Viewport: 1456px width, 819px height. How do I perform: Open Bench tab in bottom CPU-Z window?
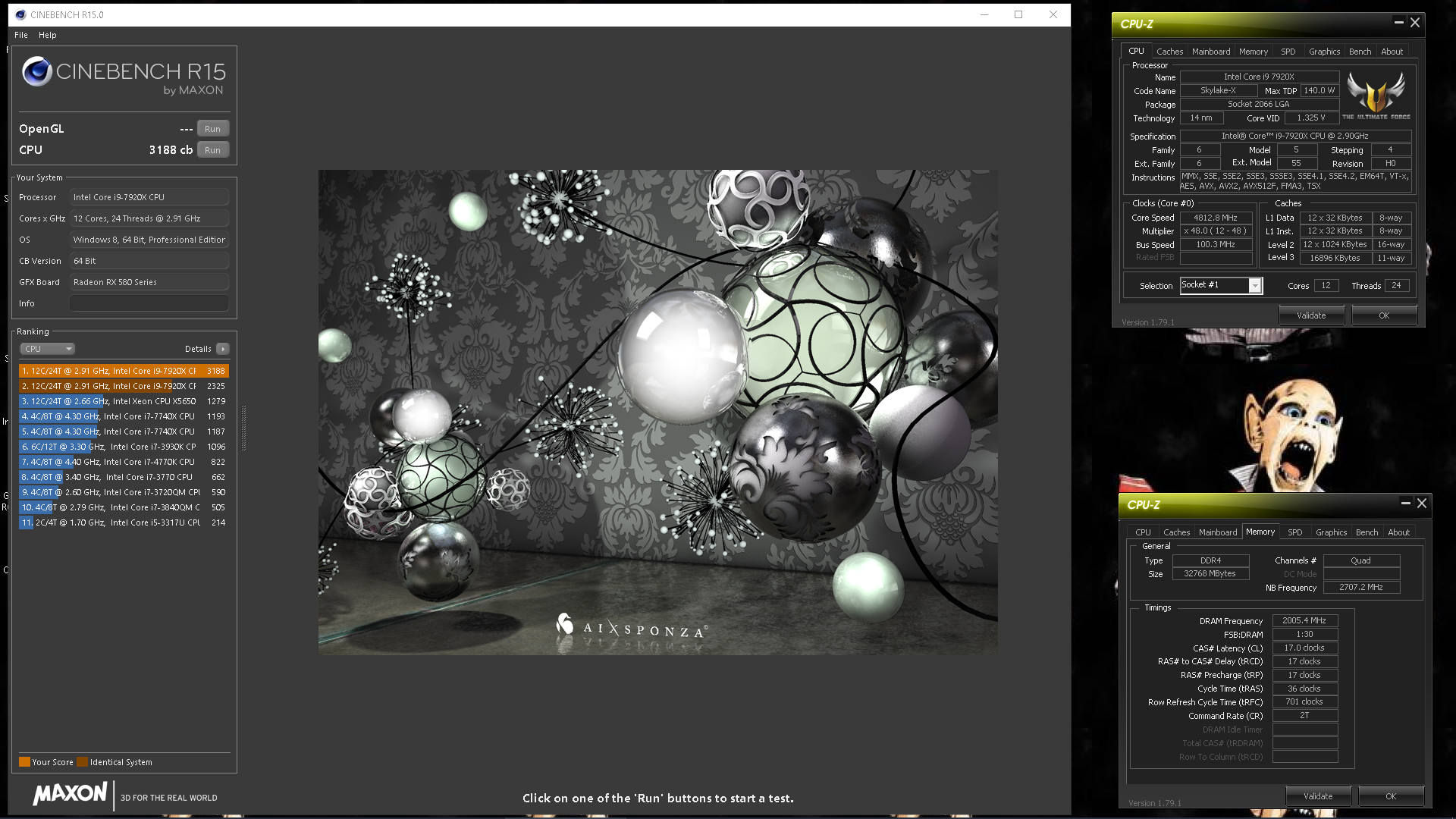pyautogui.click(x=1367, y=532)
